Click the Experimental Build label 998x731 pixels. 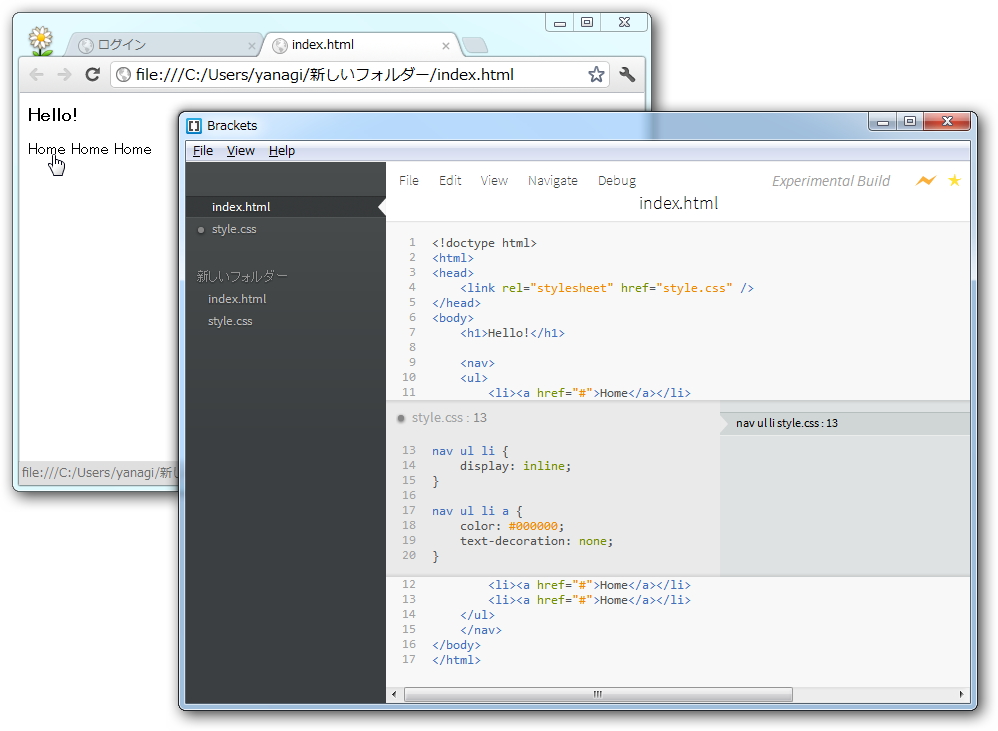point(831,181)
